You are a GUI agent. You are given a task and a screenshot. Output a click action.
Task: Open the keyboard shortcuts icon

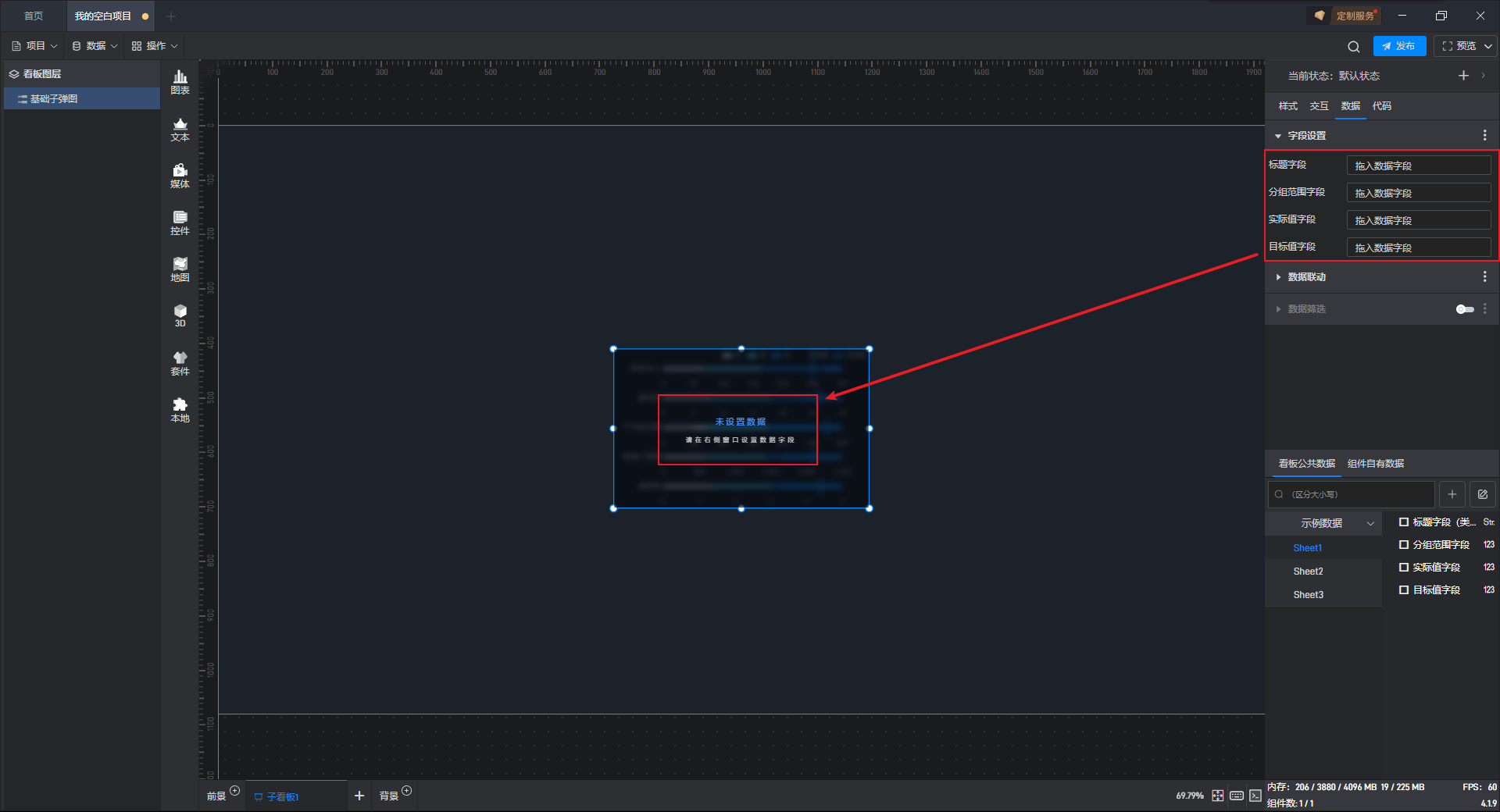pyautogui.click(x=1237, y=796)
